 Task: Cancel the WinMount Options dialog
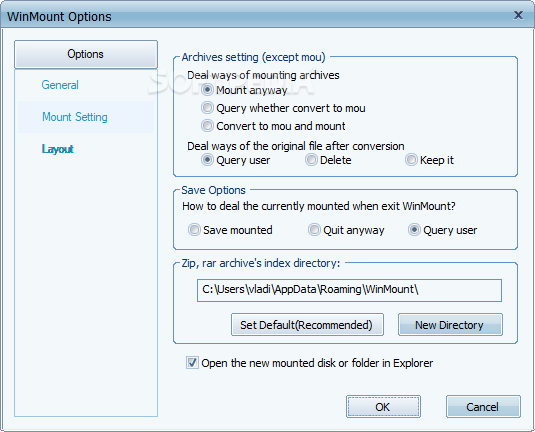click(483, 406)
